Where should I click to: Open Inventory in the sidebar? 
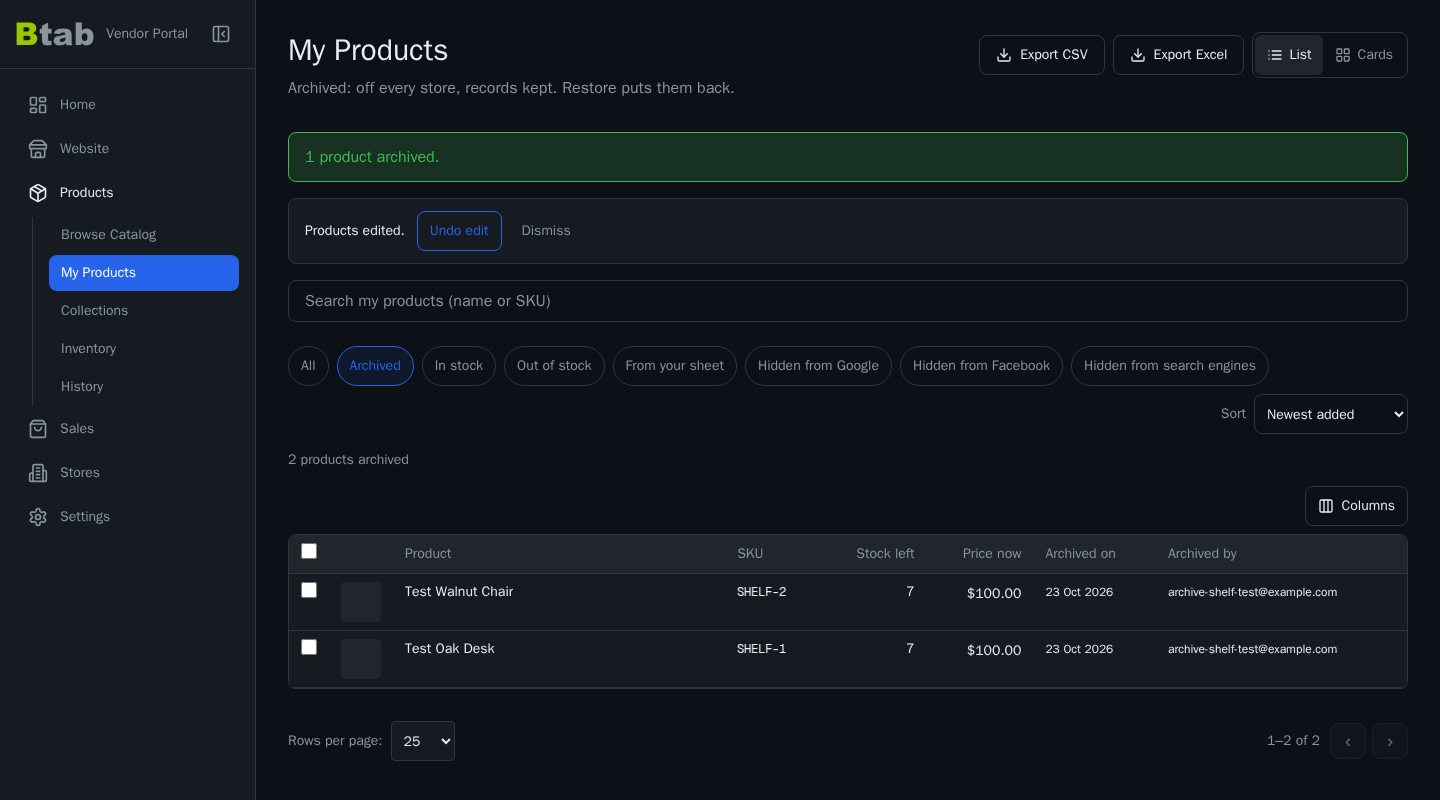coord(144,349)
